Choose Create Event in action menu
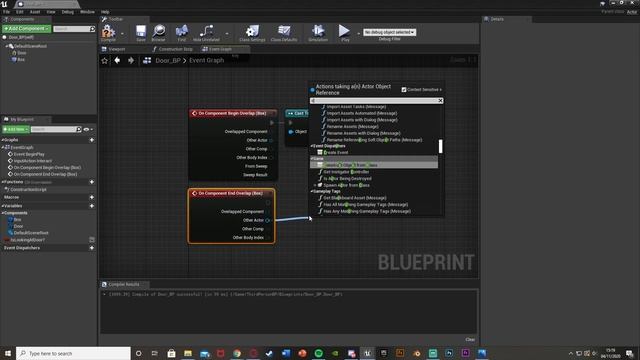This screenshot has height=360, width=640. click(x=336, y=153)
